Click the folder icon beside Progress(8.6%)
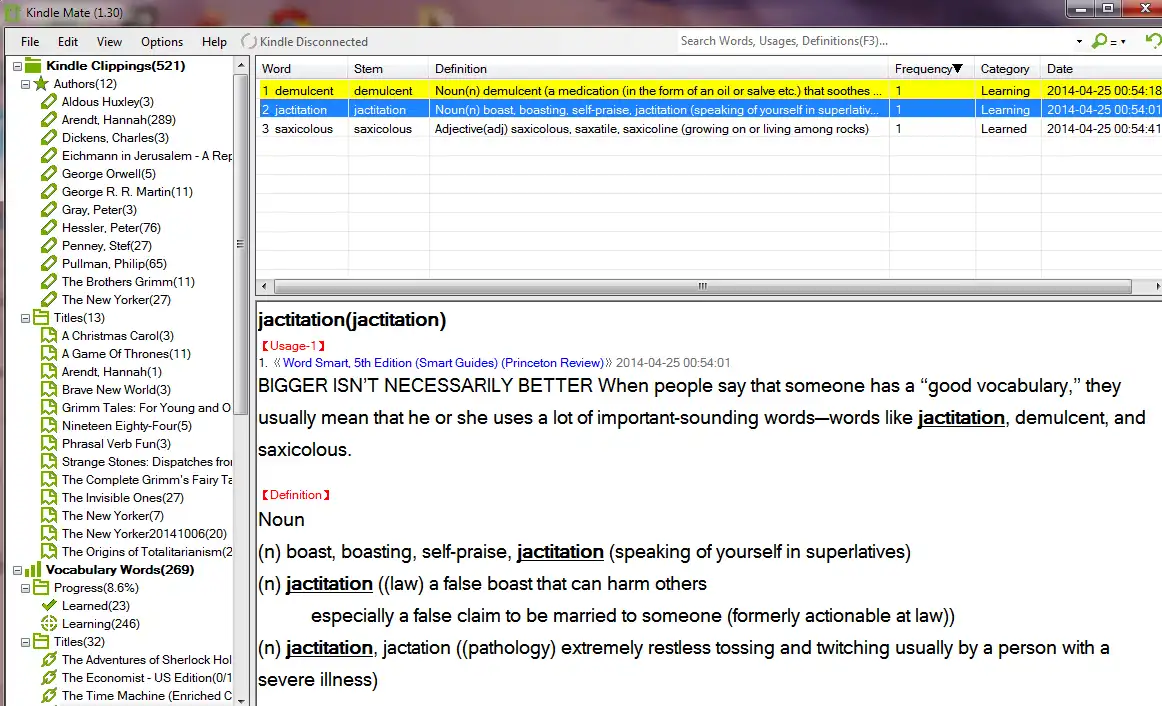 coord(42,587)
